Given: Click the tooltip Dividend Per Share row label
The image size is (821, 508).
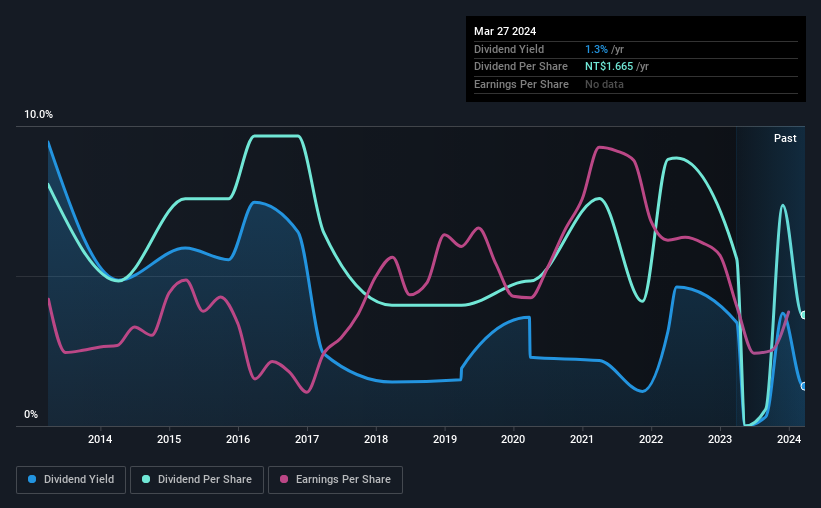Looking at the screenshot, I should tap(520, 67).
